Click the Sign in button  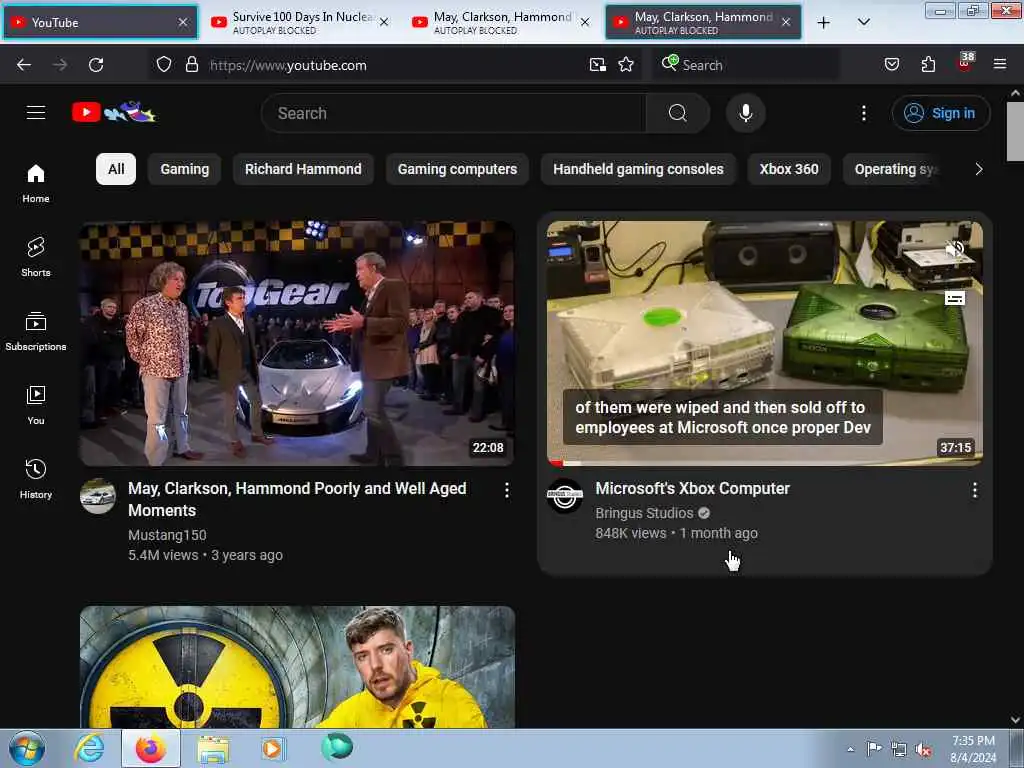941,113
